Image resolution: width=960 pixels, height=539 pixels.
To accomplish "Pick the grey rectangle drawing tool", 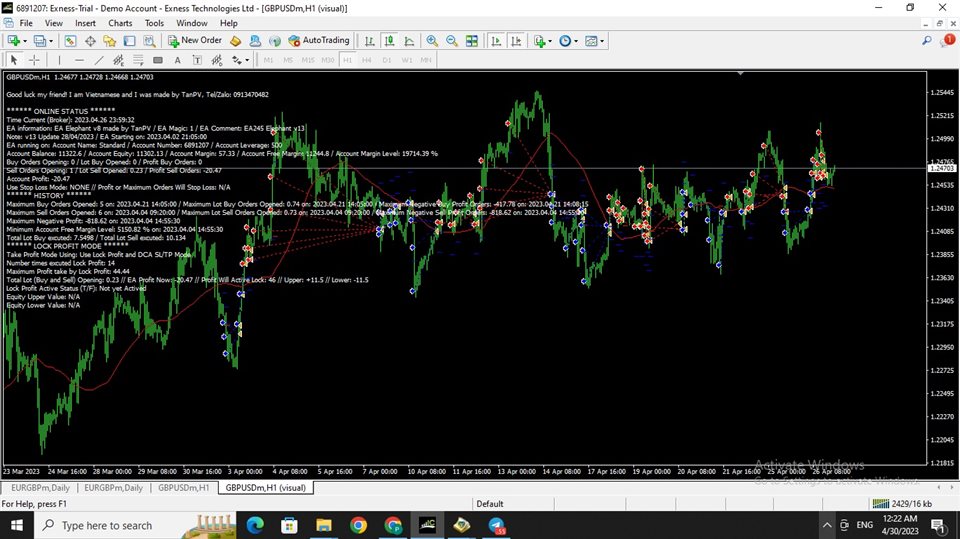I will pyautogui.click(x=157, y=60).
